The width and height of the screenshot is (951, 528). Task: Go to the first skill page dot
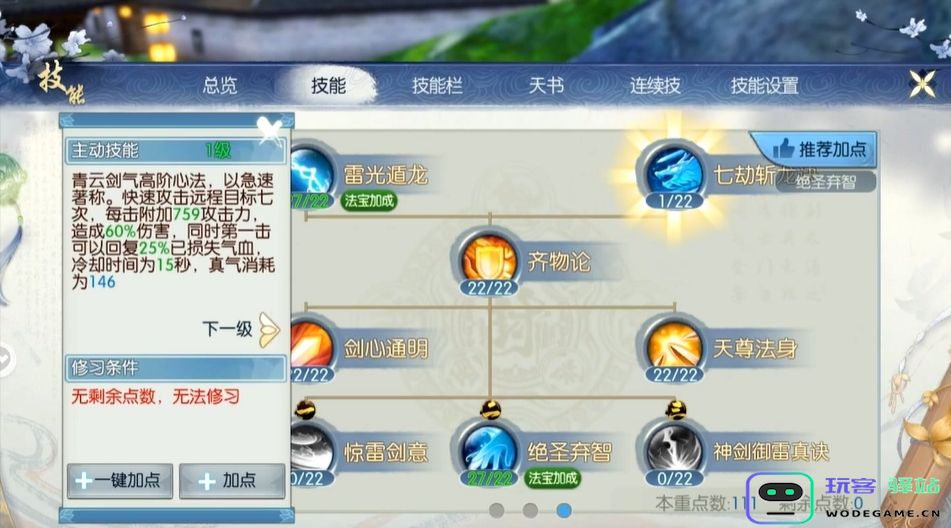(x=497, y=510)
